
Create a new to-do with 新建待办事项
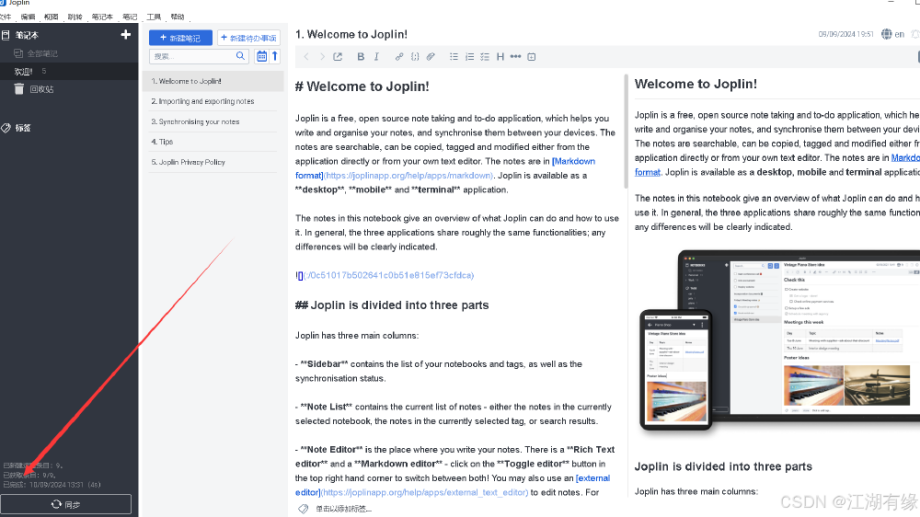coord(249,38)
